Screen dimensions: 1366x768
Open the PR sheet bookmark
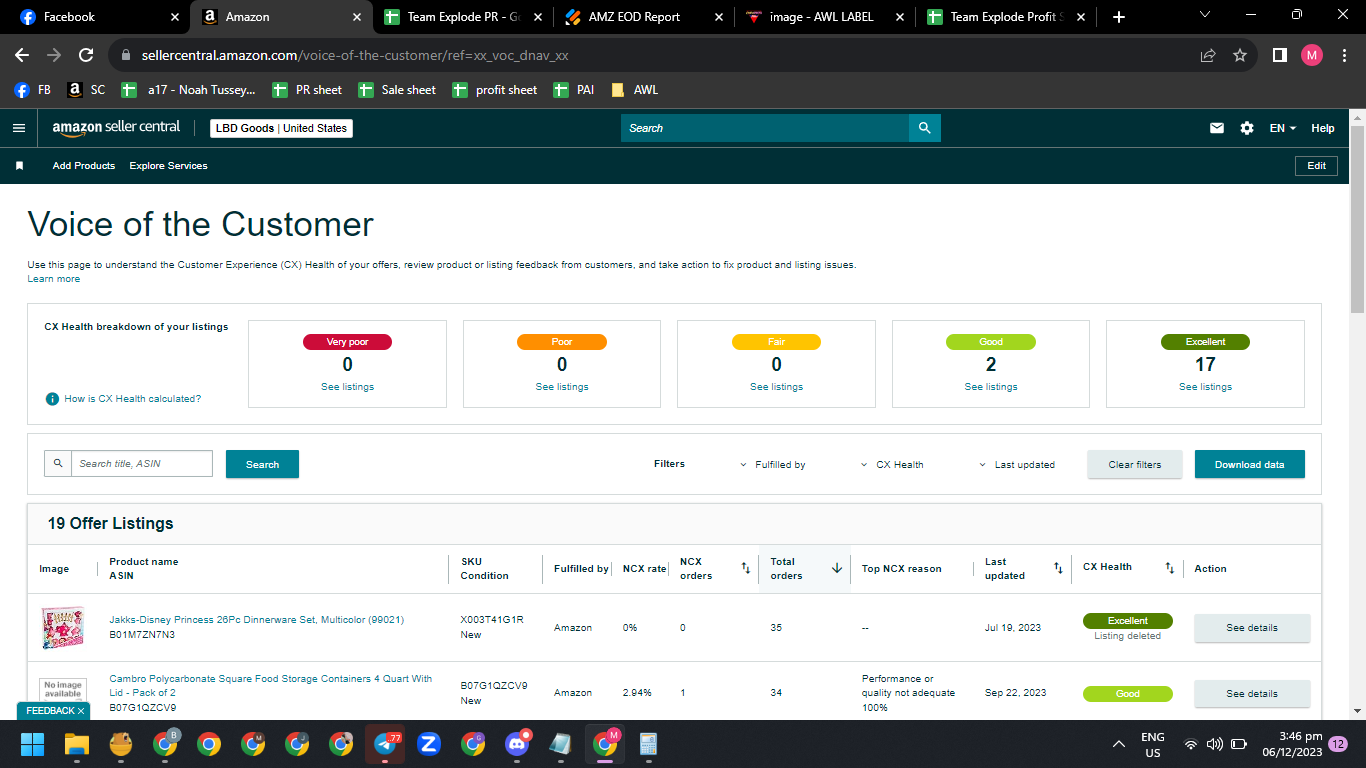tap(307, 90)
